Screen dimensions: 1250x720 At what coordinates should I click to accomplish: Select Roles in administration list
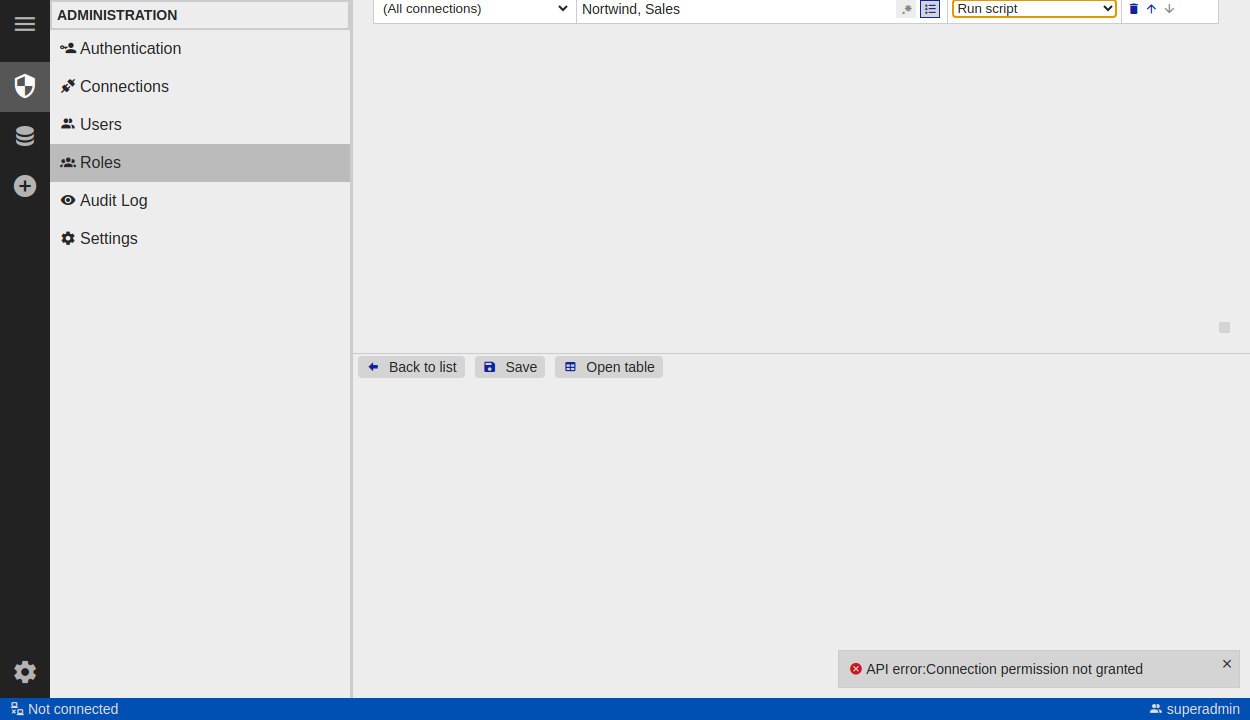coord(200,162)
